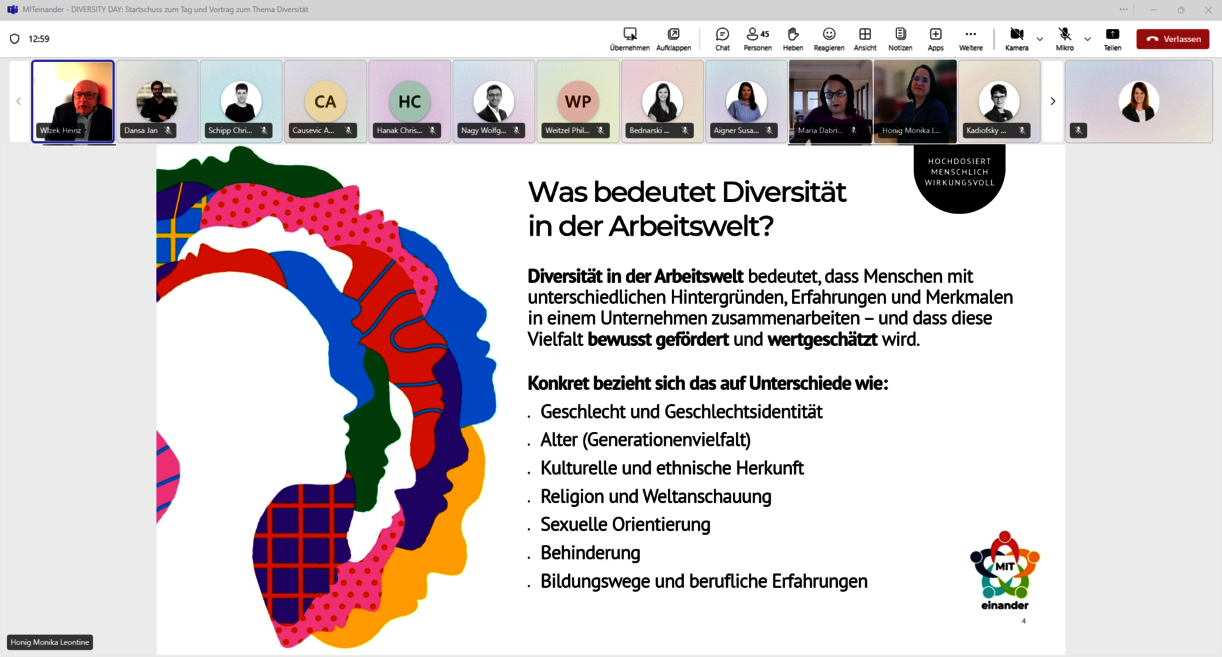The height and width of the screenshot is (657, 1222).
Task: Leave the meeting via Verlassen
Action: click(x=1172, y=37)
